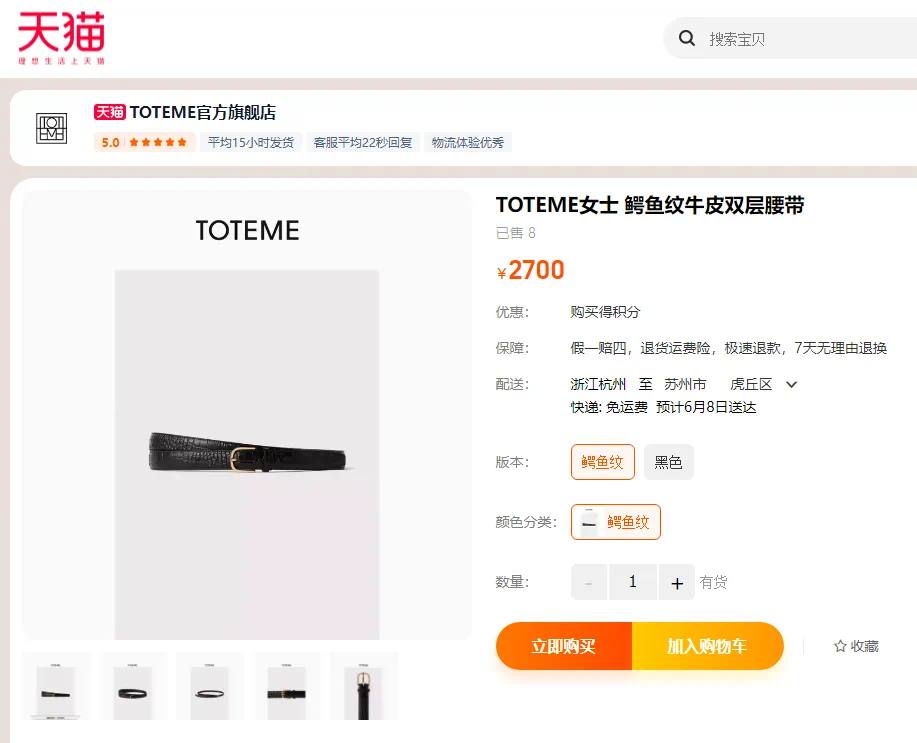
Task: Open the 苏州市 destination city selector
Action: 685,384
